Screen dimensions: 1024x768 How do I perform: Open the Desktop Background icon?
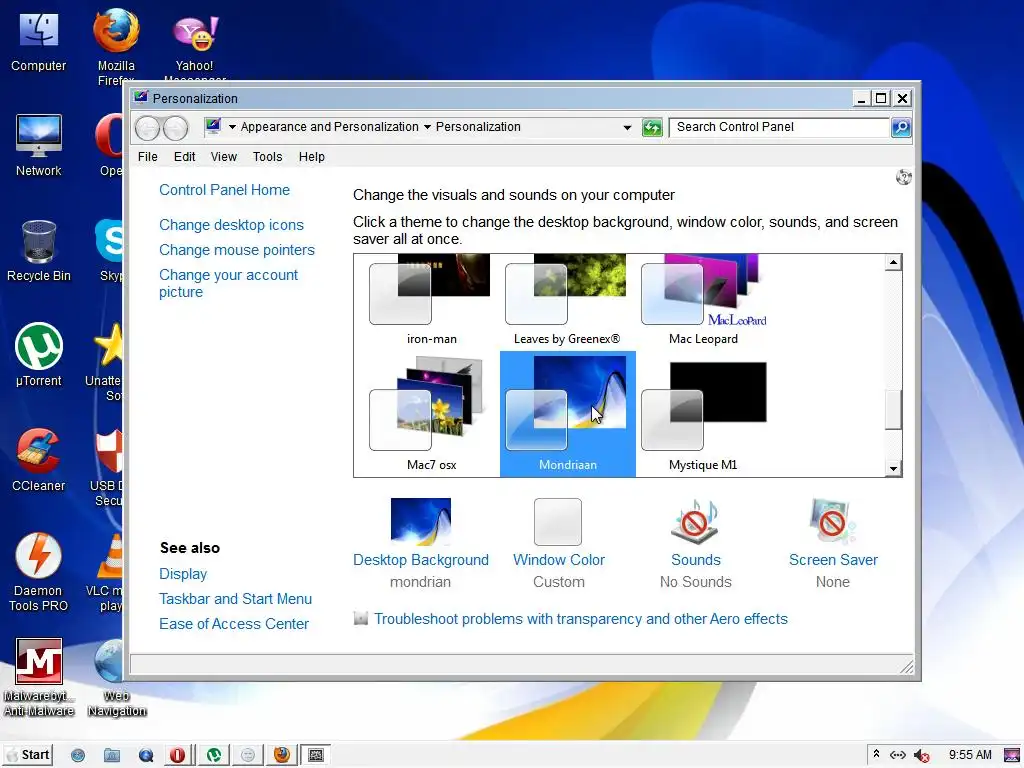click(421, 521)
